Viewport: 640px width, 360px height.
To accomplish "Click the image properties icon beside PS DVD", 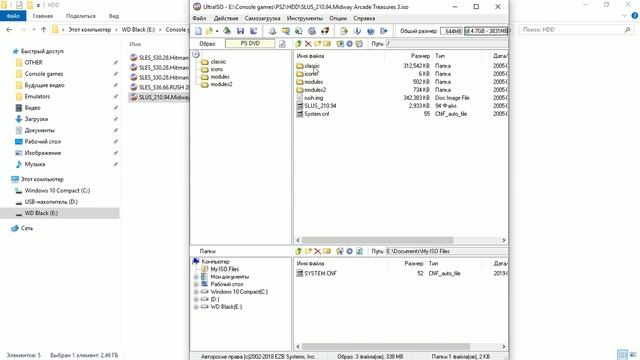I will tap(282, 44).
